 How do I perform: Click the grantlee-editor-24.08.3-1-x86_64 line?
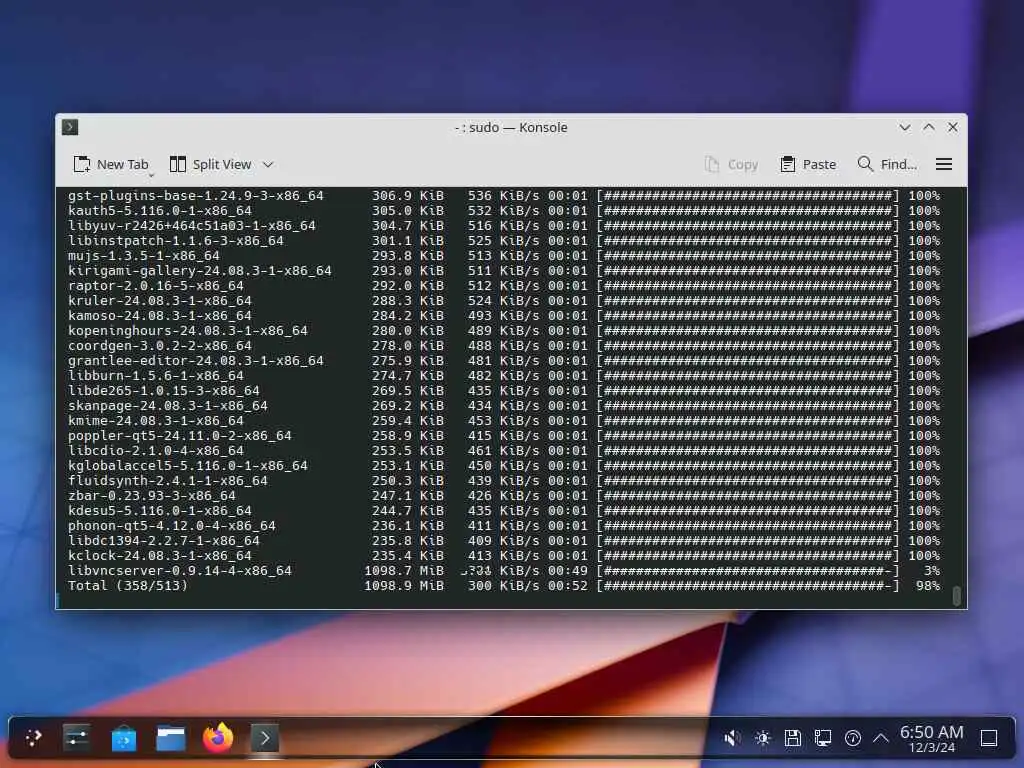tap(504, 360)
